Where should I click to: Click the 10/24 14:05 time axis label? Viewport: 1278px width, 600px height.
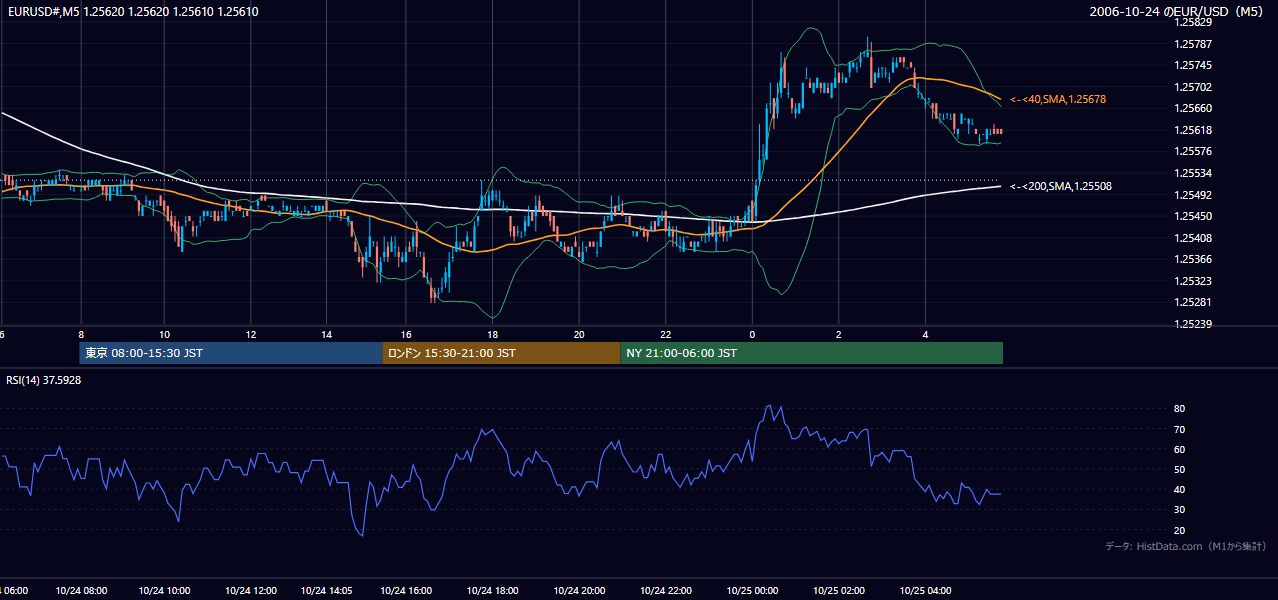[x=327, y=591]
